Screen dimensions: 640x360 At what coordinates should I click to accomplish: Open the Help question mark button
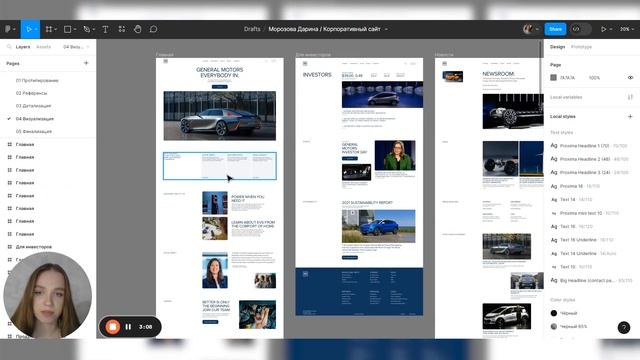[624, 327]
